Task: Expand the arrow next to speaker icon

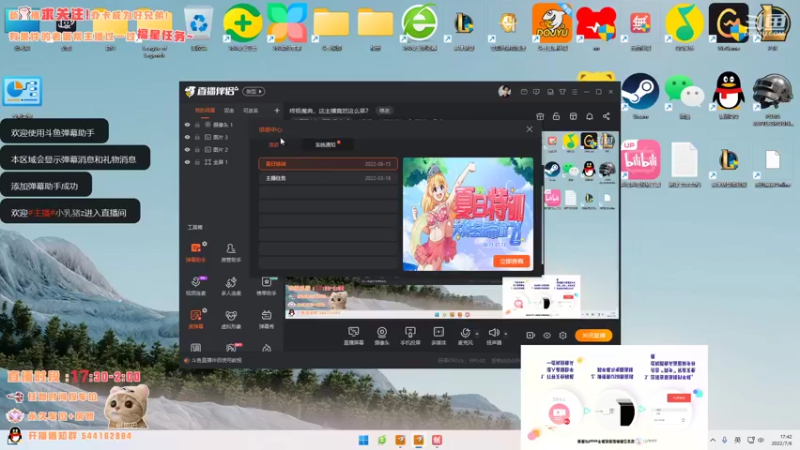Action: pyautogui.click(x=506, y=334)
